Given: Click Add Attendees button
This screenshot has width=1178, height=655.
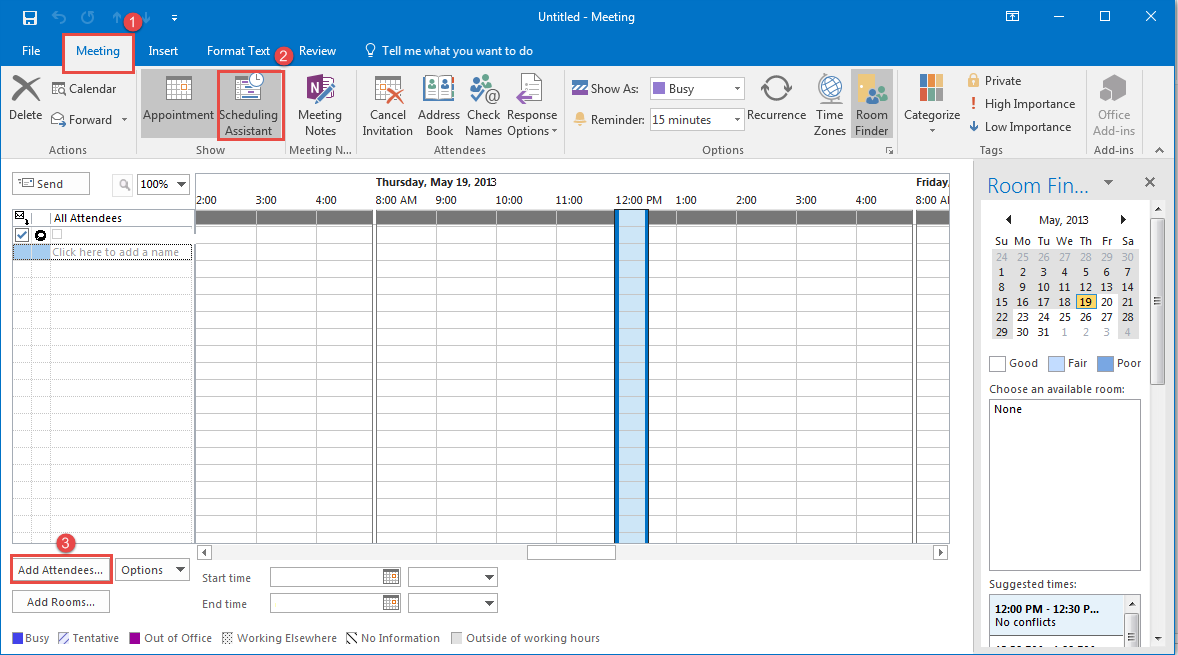Looking at the screenshot, I should pos(61,570).
